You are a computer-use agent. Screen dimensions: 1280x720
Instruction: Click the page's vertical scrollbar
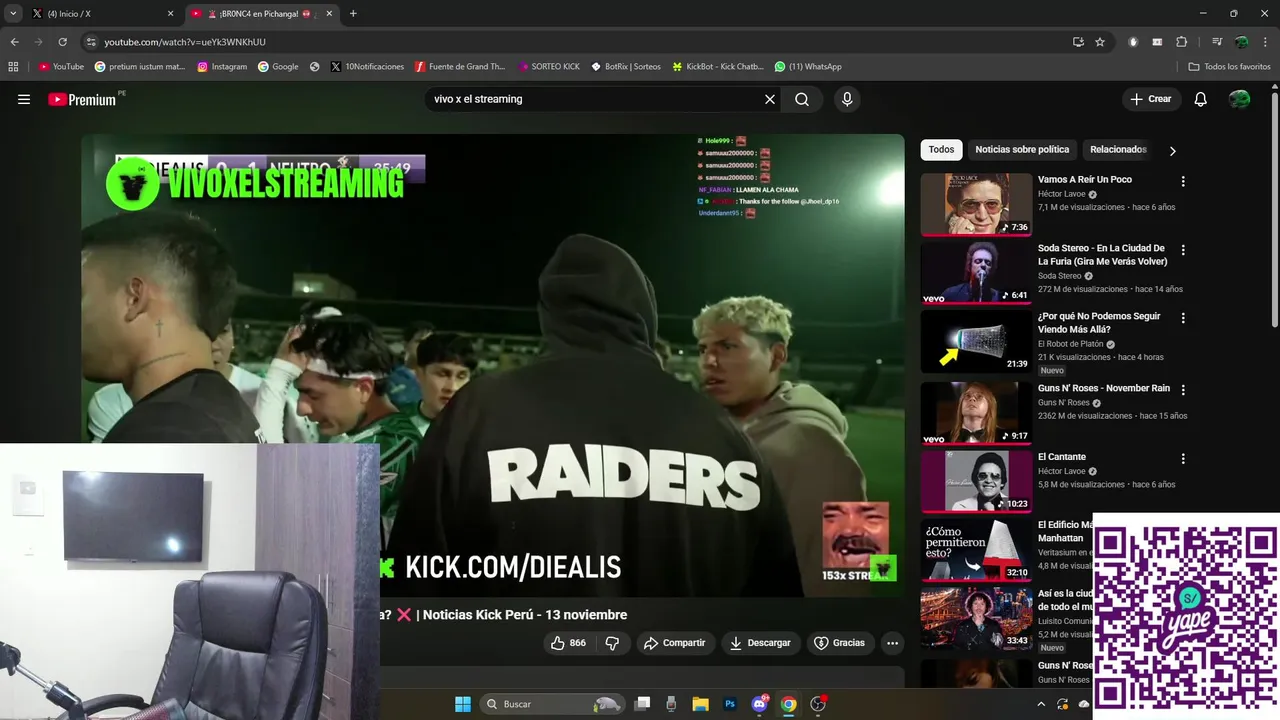coord(1274,208)
